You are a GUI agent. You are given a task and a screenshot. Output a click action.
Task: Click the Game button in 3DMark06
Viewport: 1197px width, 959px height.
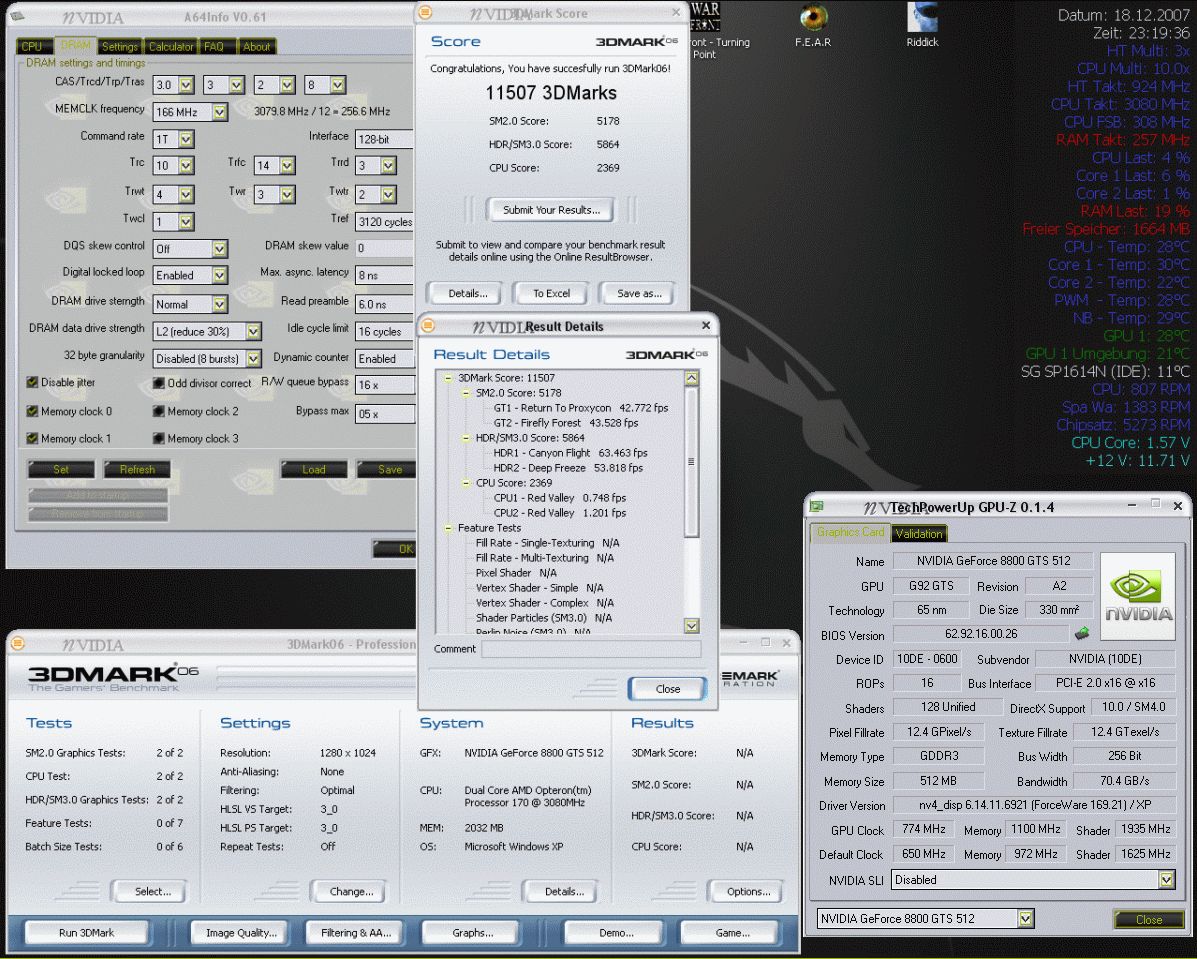pos(731,932)
